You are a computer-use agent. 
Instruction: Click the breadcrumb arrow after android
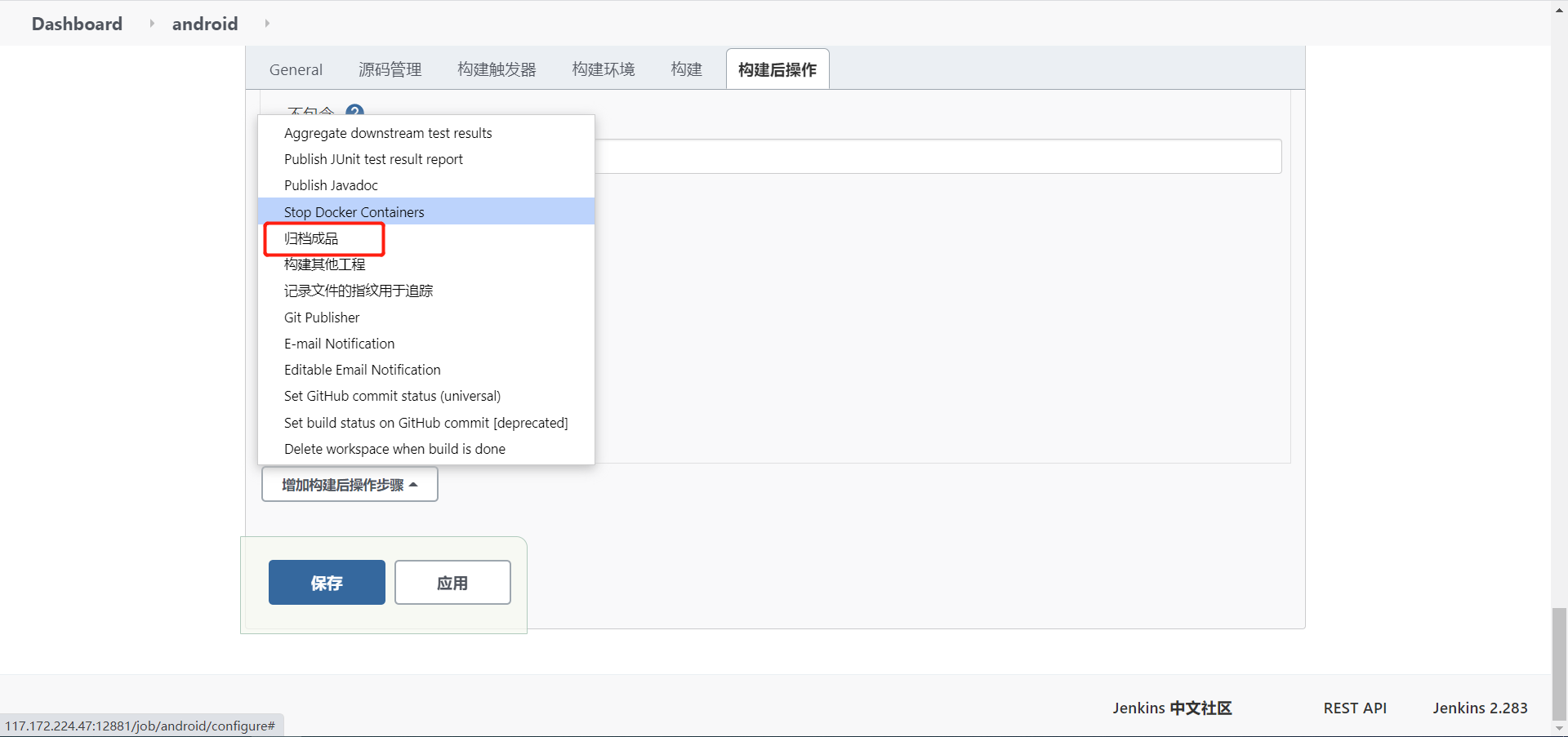pos(267,24)
